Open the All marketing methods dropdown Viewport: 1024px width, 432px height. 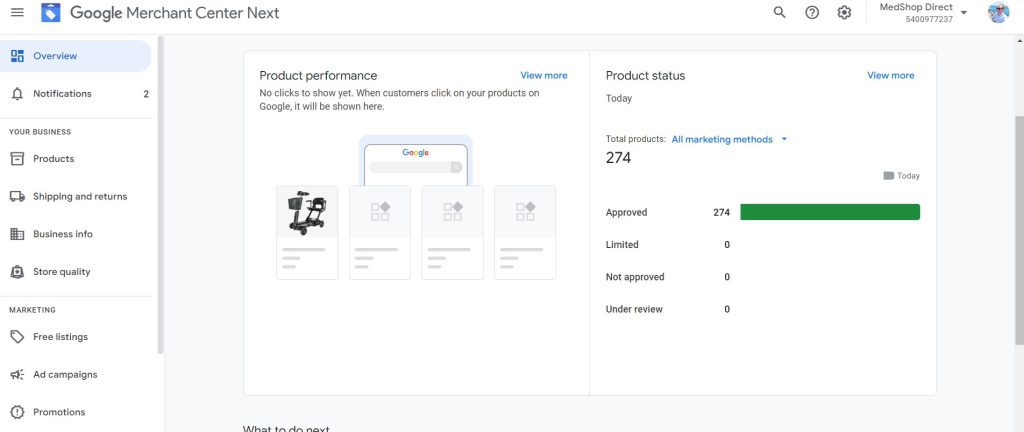pyautogui.click(x=729, y=140)
